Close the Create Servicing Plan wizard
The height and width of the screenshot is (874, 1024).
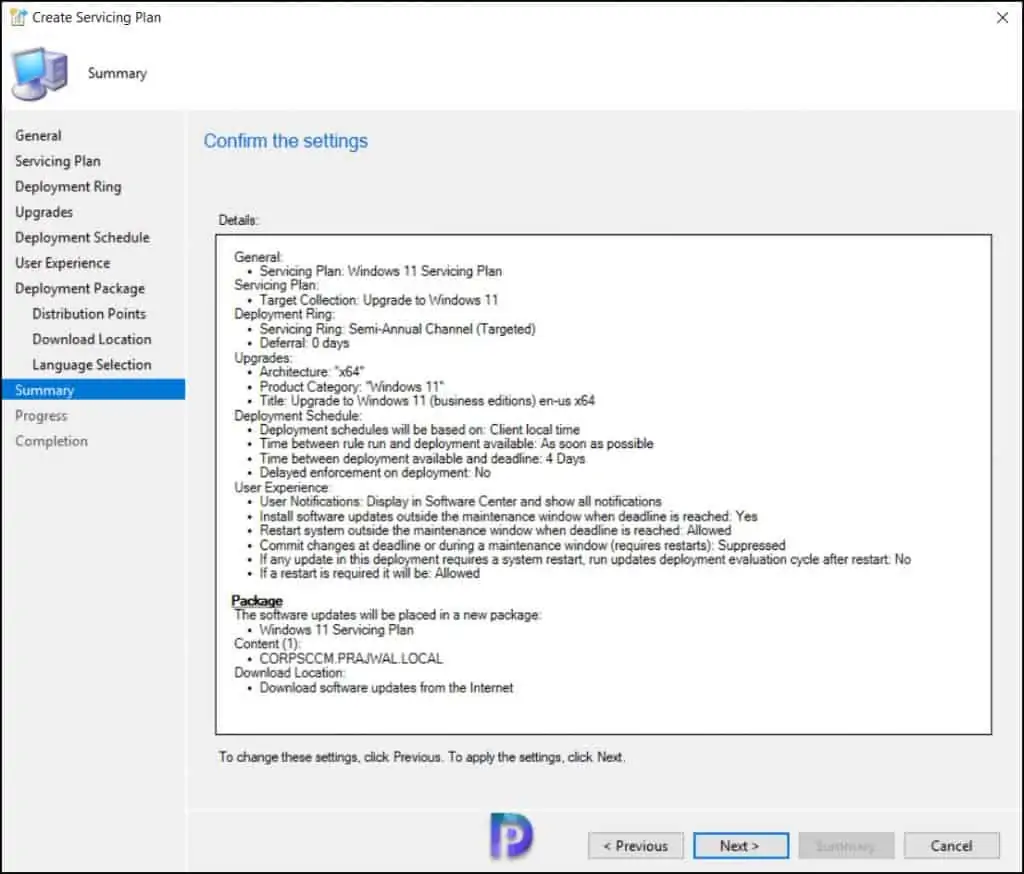pos(1002,18)
